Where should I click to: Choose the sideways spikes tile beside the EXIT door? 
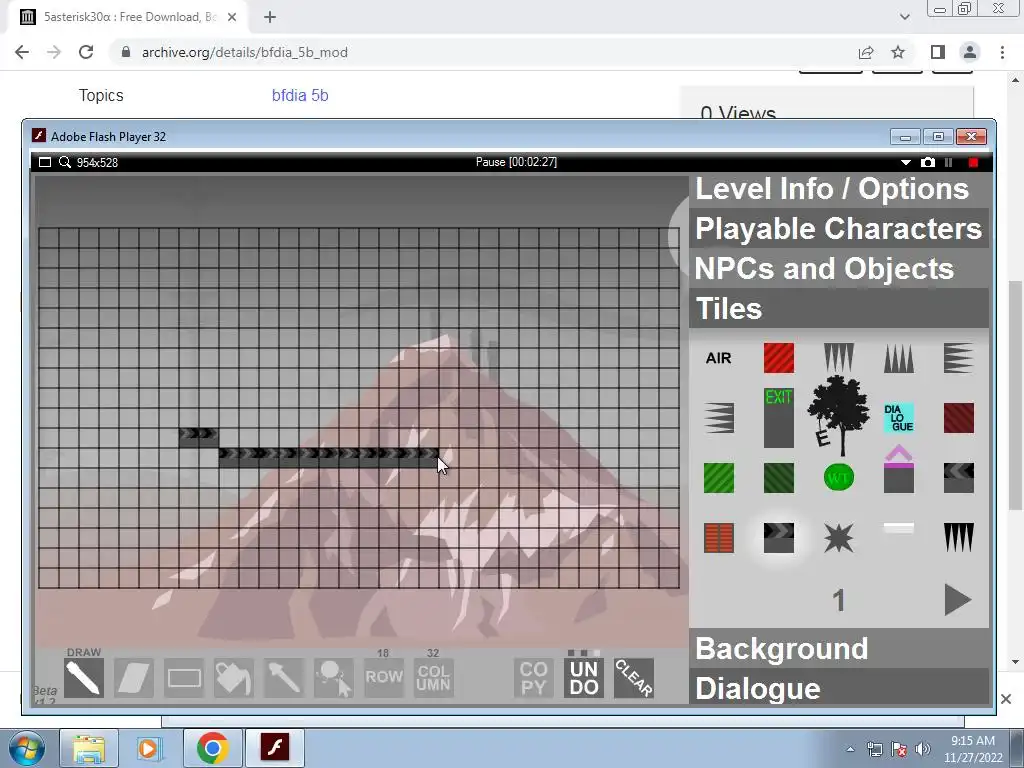coord(718,418)
